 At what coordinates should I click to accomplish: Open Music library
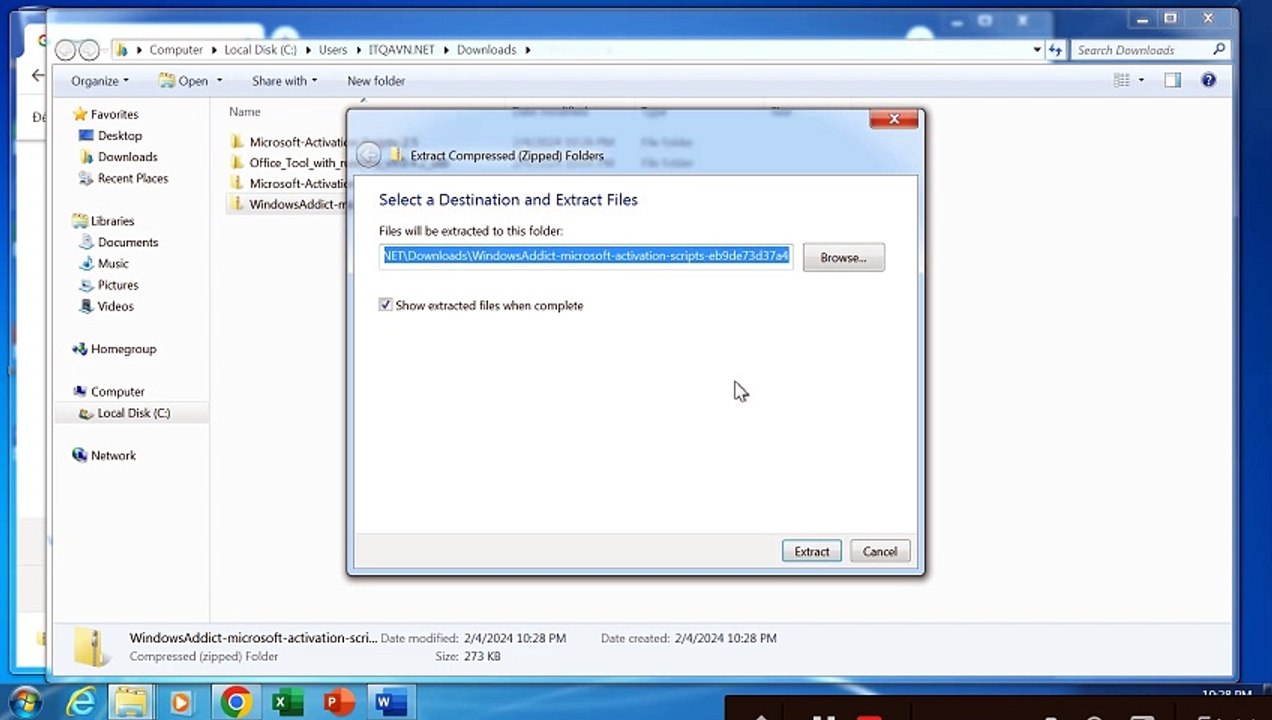pyautogui.click(x=113, y=264)
